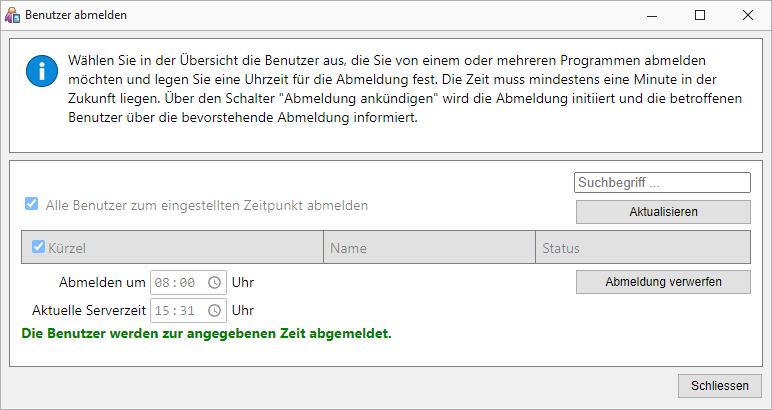Click the Benutzer abmelden title text
This screenshot has width=772, height=410.
(76, 15)
